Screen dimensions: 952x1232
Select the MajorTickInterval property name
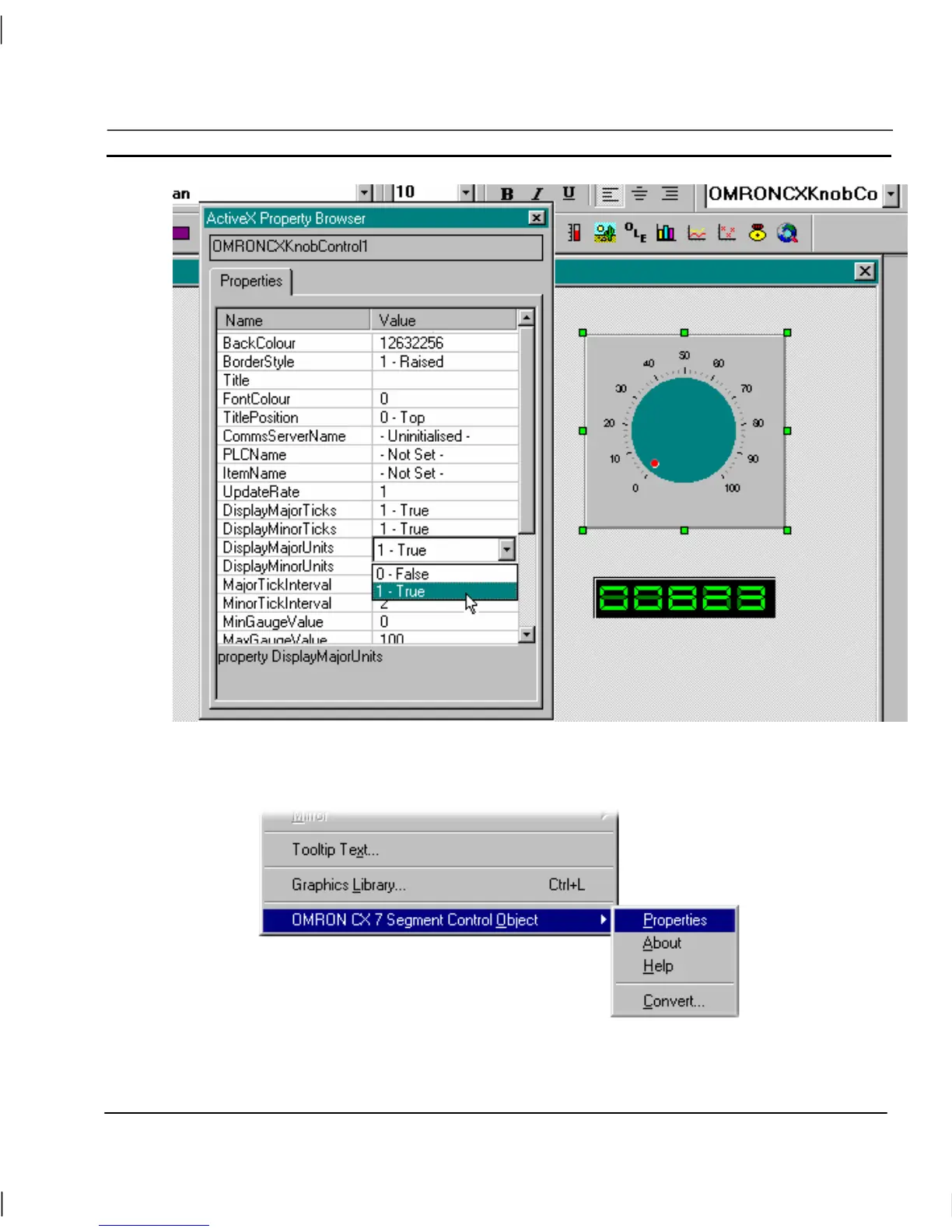(x=277, y=585)
